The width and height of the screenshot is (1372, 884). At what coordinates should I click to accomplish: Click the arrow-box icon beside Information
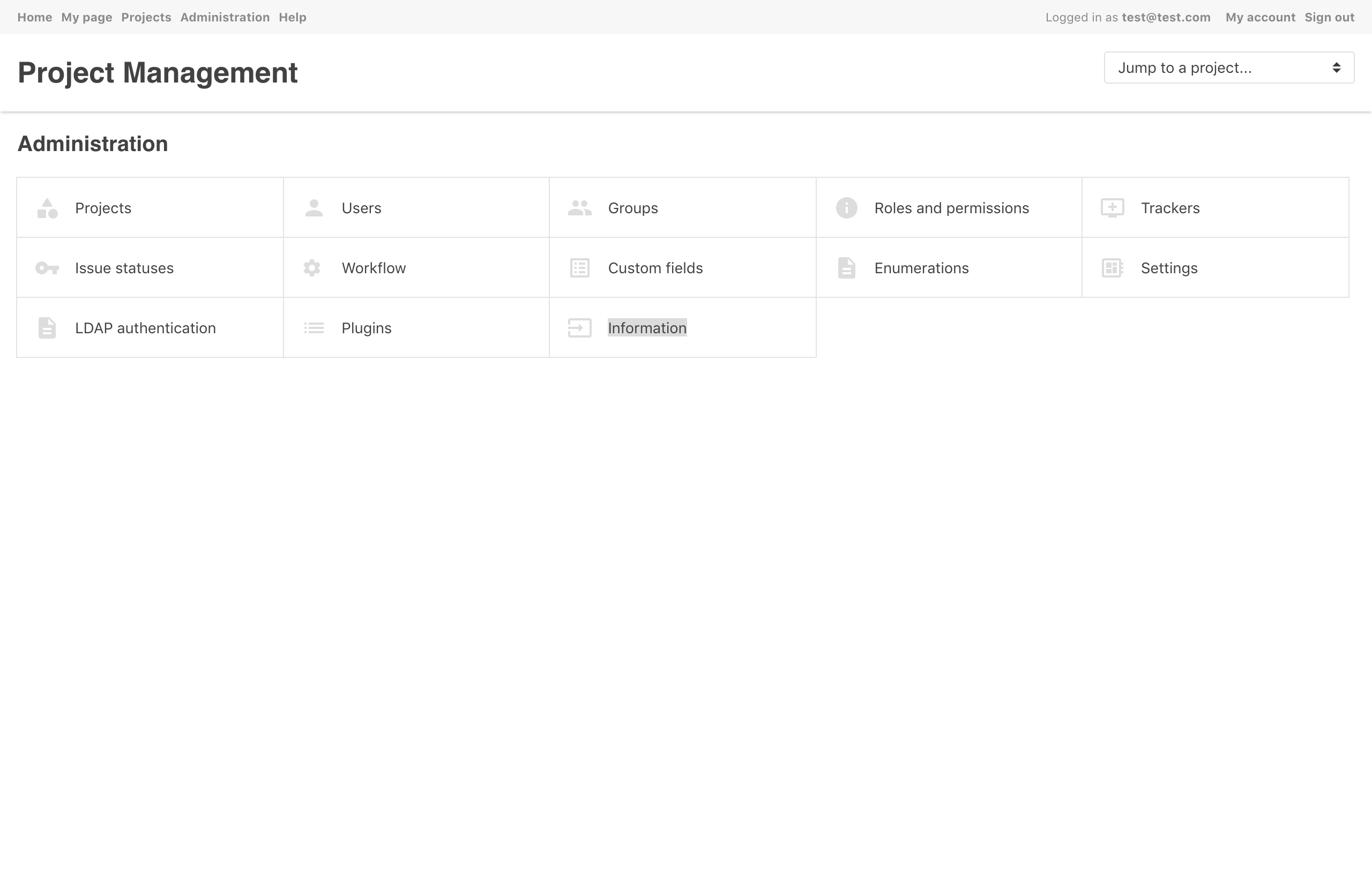pos(579,328)
